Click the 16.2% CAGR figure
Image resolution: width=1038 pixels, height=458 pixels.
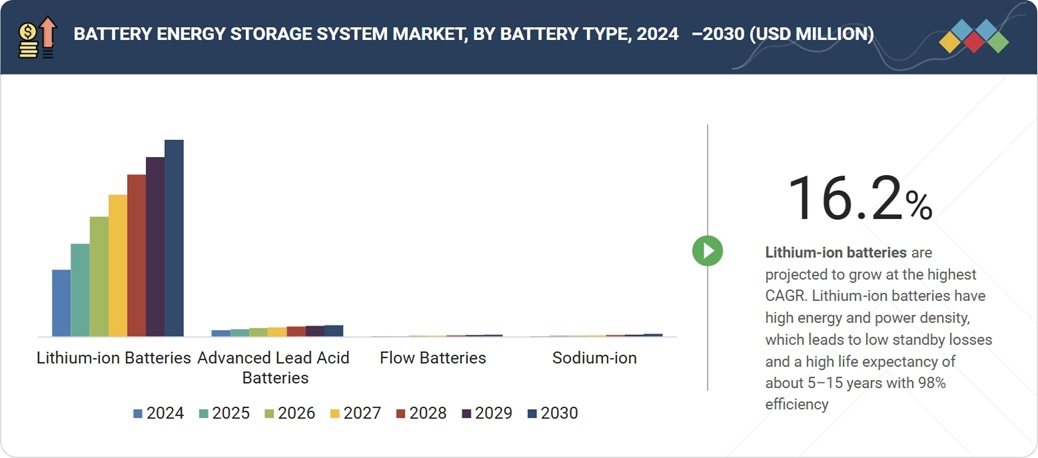[859, 198]
